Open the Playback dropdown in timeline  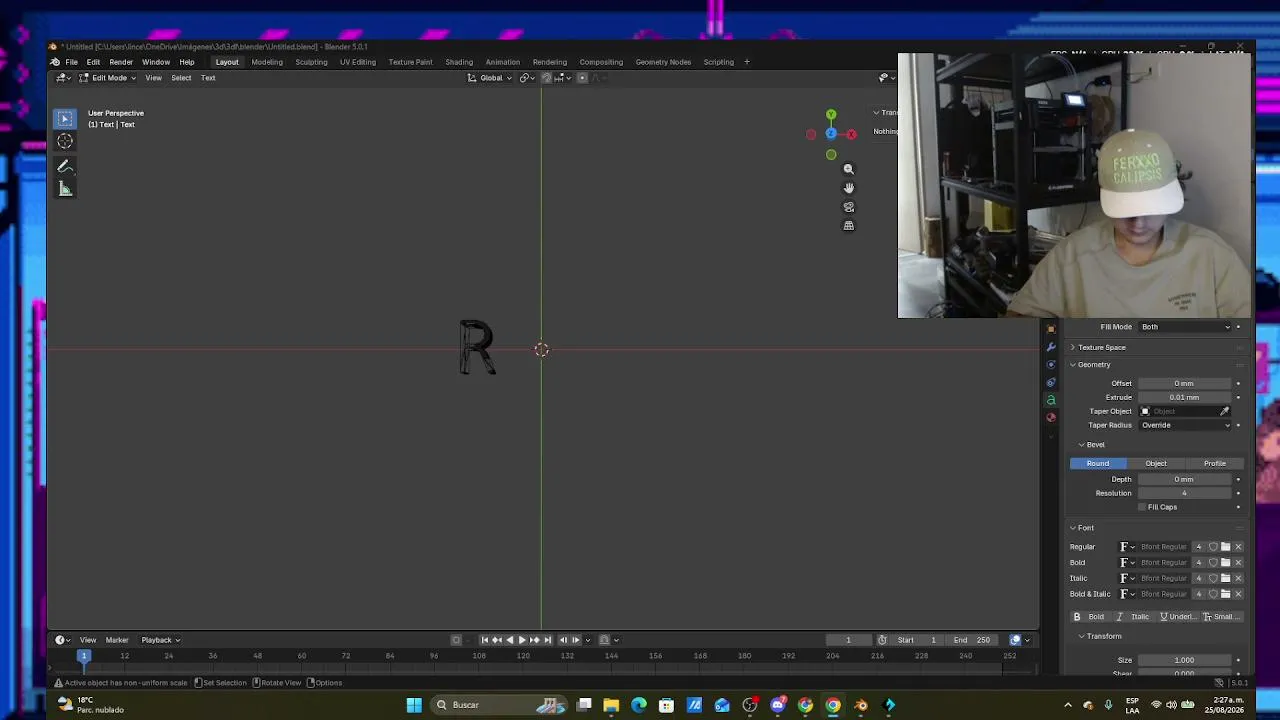[x=160, y=640]
